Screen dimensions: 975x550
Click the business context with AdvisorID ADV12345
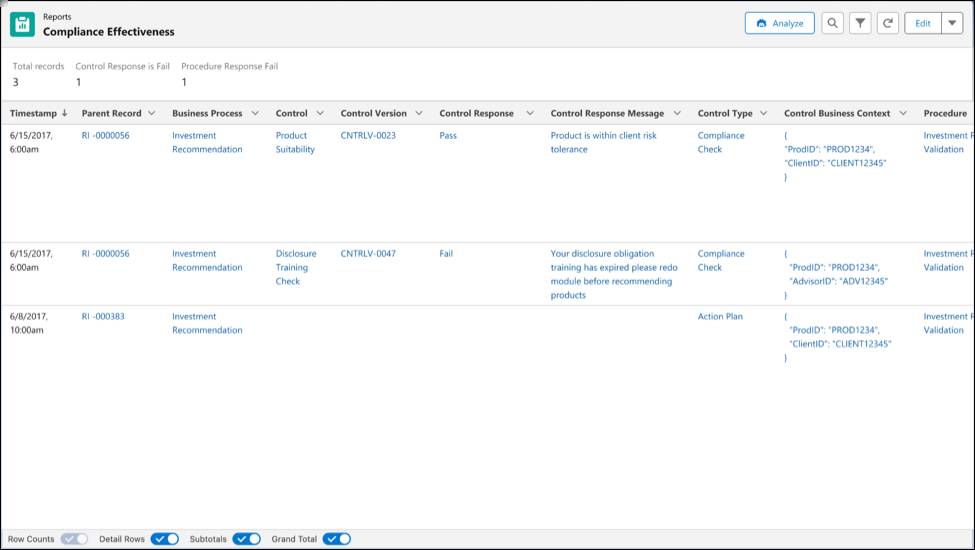click(836, 274)
